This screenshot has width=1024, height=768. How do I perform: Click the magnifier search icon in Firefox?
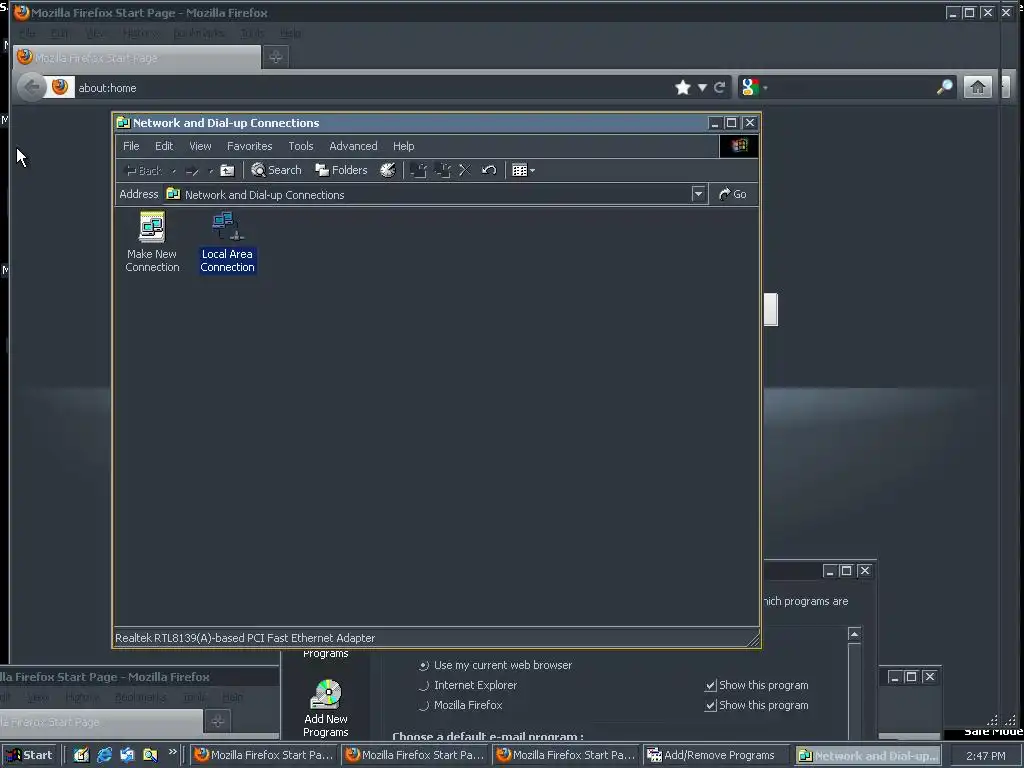[x=944, y=87]
